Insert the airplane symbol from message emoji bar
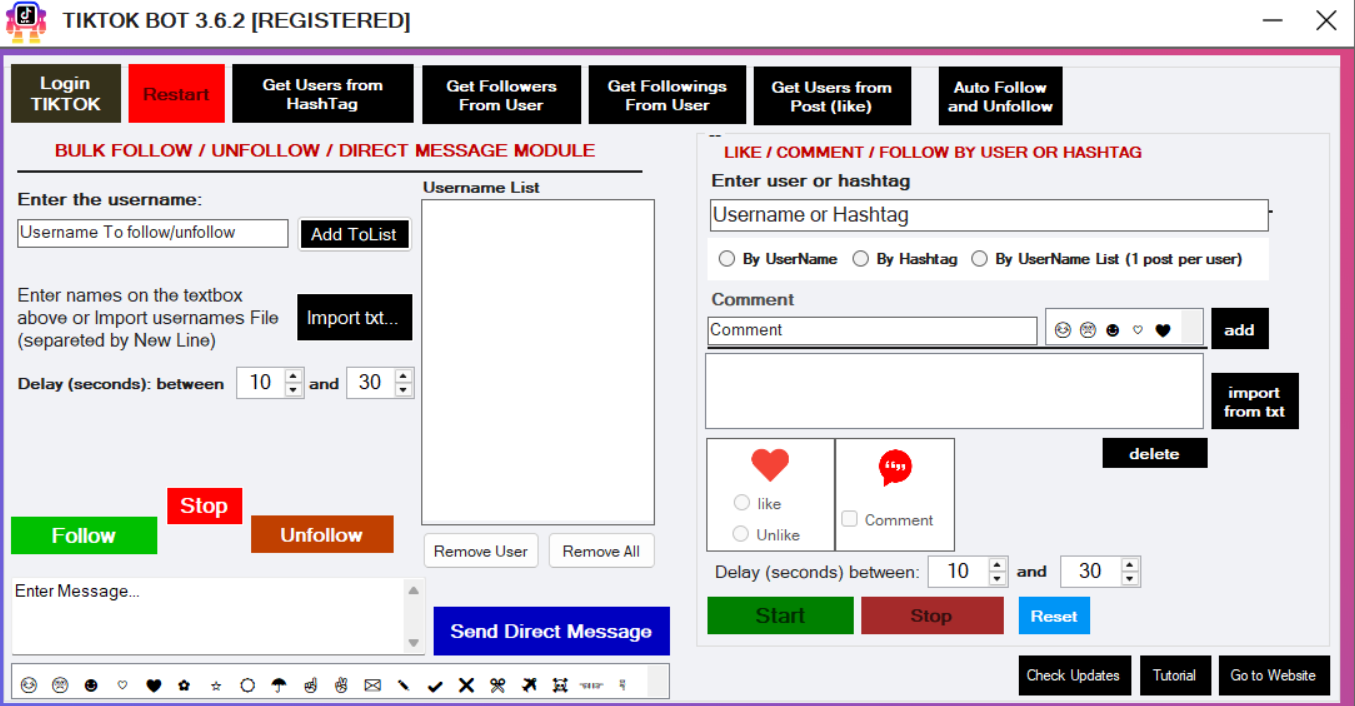This screenshot has width=1355, height=706. 529,685
